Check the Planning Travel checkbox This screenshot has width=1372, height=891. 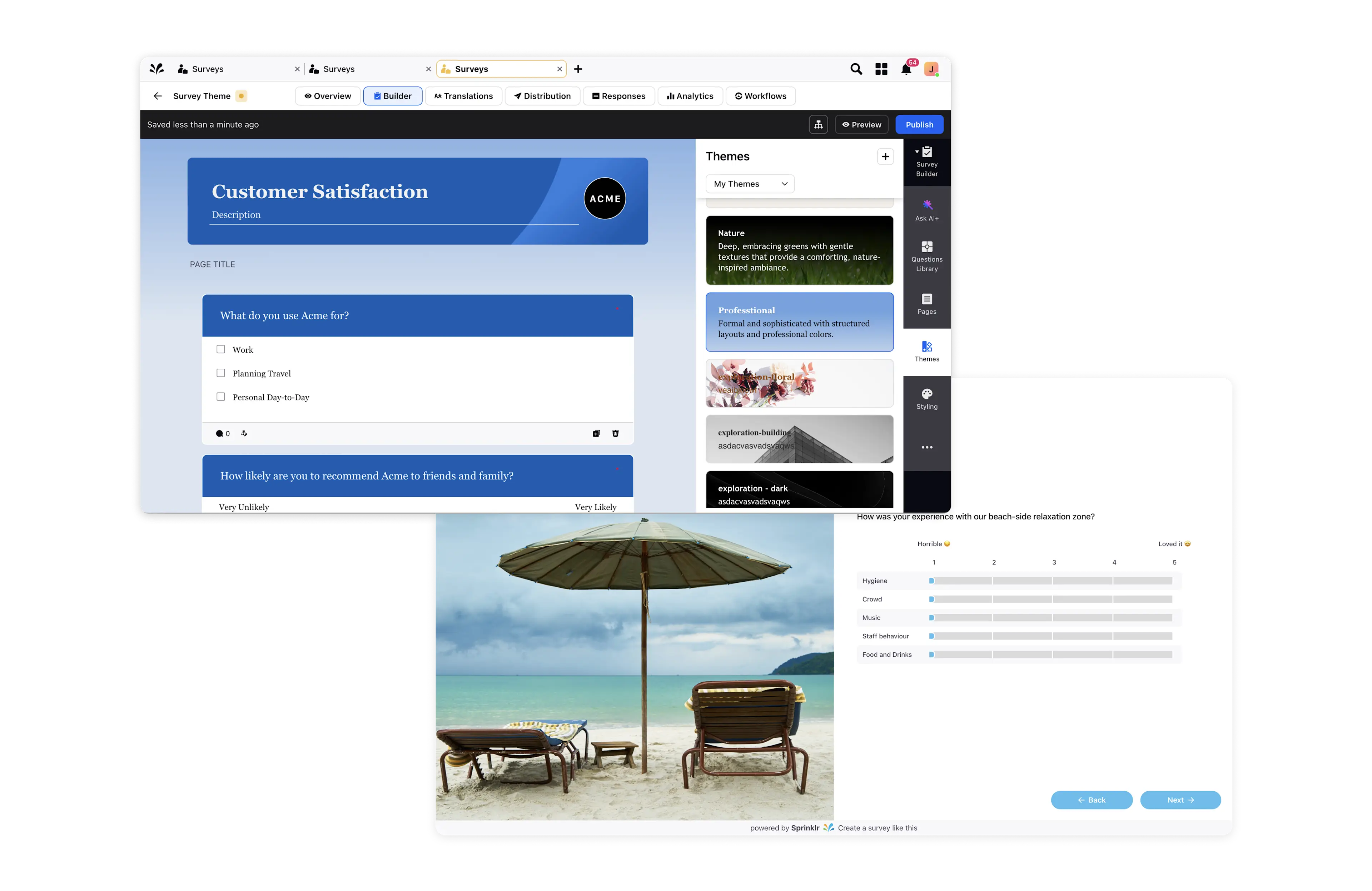221,373
